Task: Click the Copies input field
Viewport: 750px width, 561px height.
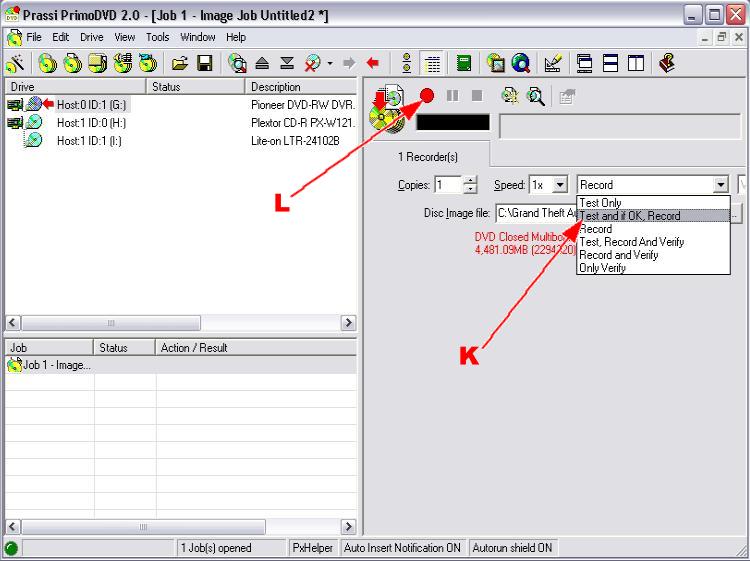Action: pos(448,185)
